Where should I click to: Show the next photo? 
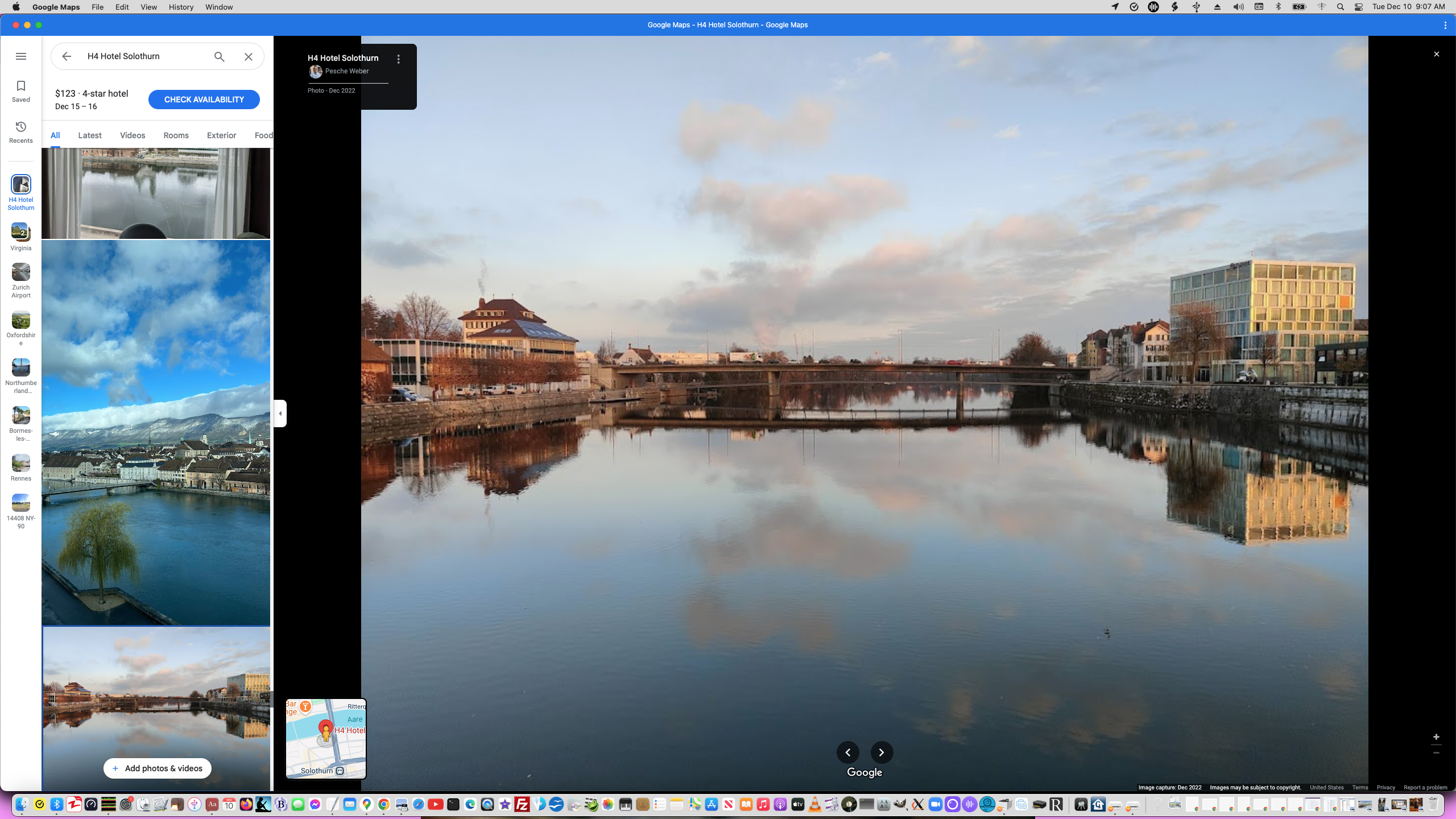(882, 752)
